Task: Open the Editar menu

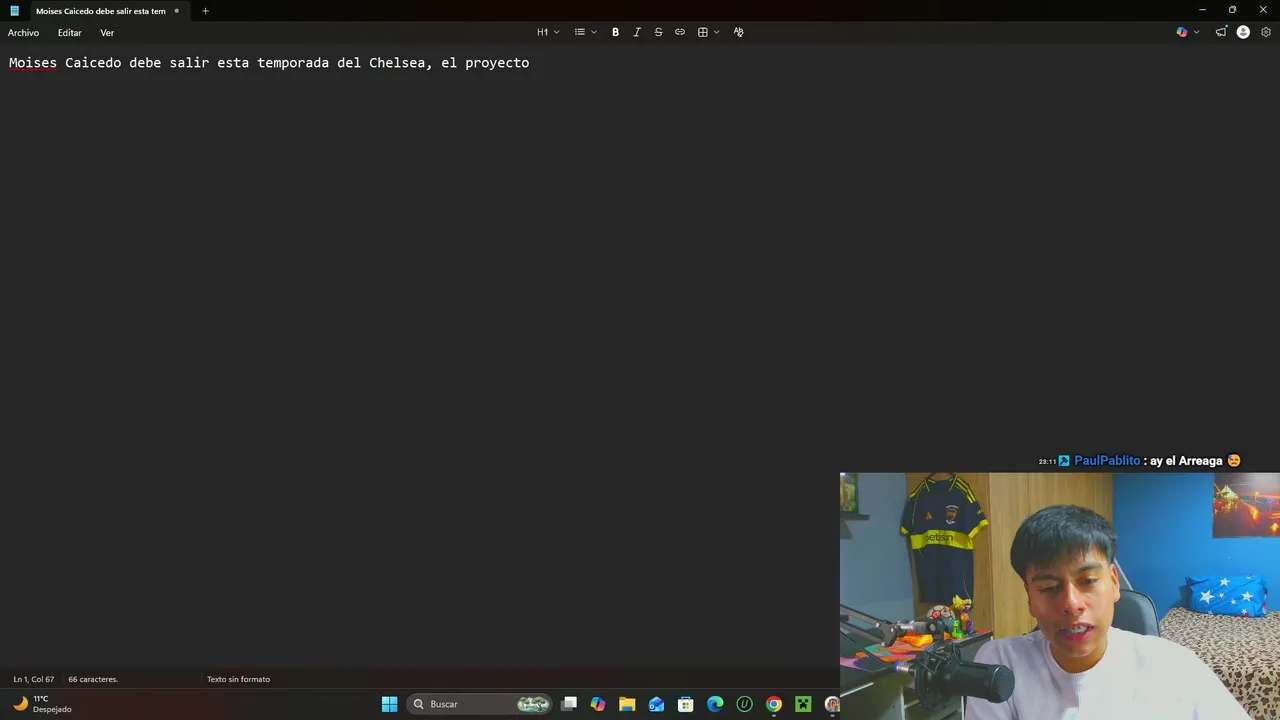Action: pyautogui.click(x=69, y=33)
